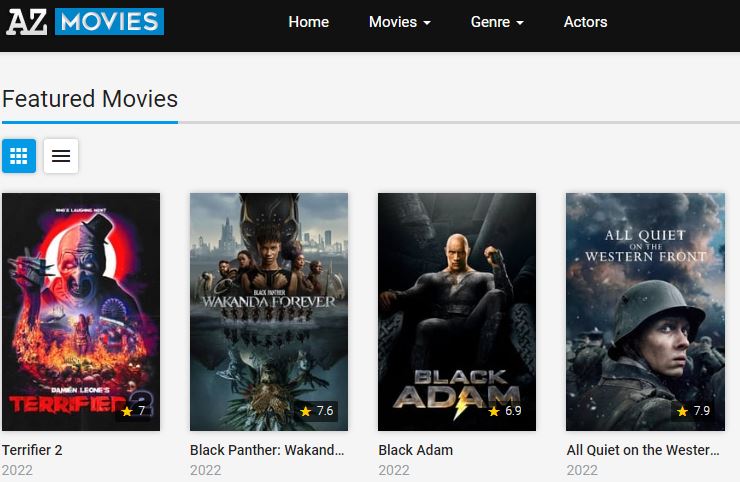Click the All Quiet on the Wester... title link

pos(643,450)
